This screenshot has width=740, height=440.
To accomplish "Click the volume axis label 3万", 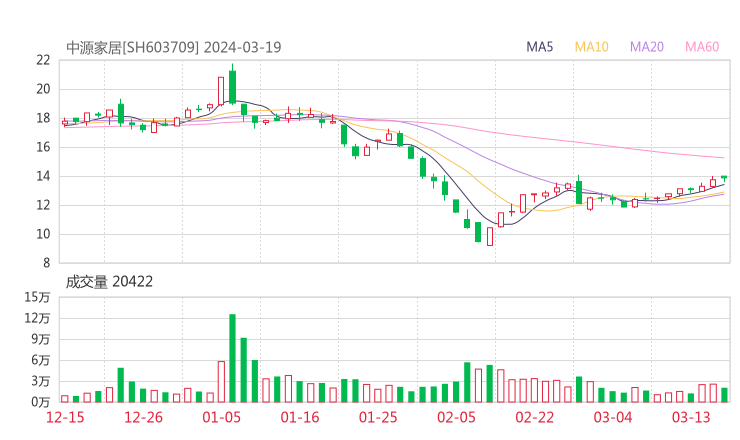I will (41, 381).
